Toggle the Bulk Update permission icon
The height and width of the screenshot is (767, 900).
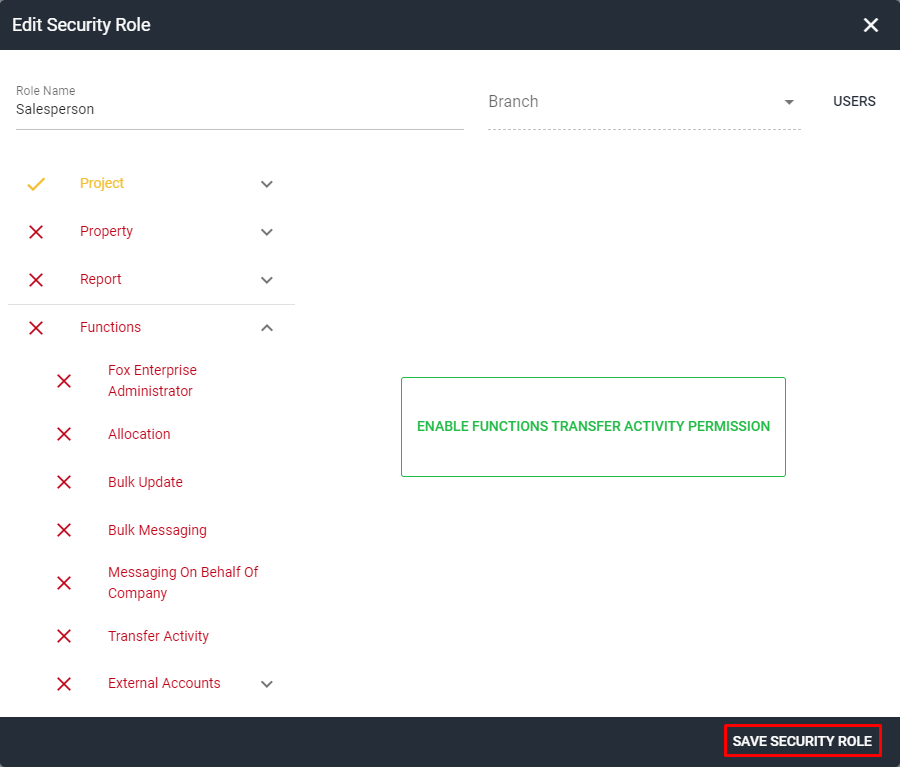point(64,482)
